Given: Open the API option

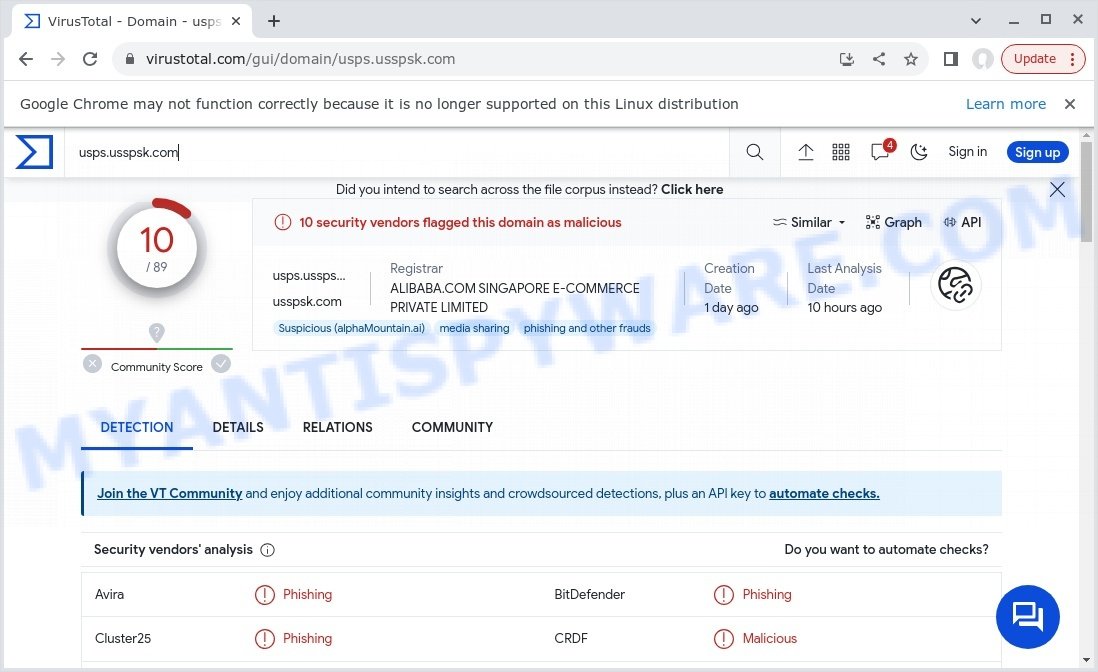Looking at the screenshot, I should pos(962,223).
